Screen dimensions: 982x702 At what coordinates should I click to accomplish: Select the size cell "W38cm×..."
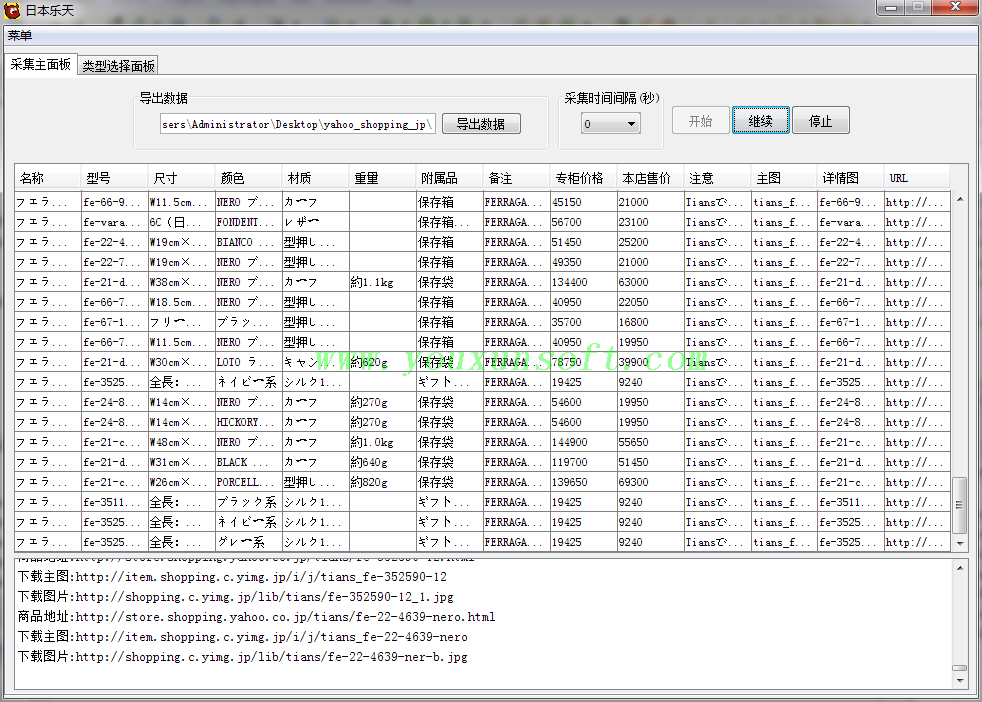click(182, 282)
